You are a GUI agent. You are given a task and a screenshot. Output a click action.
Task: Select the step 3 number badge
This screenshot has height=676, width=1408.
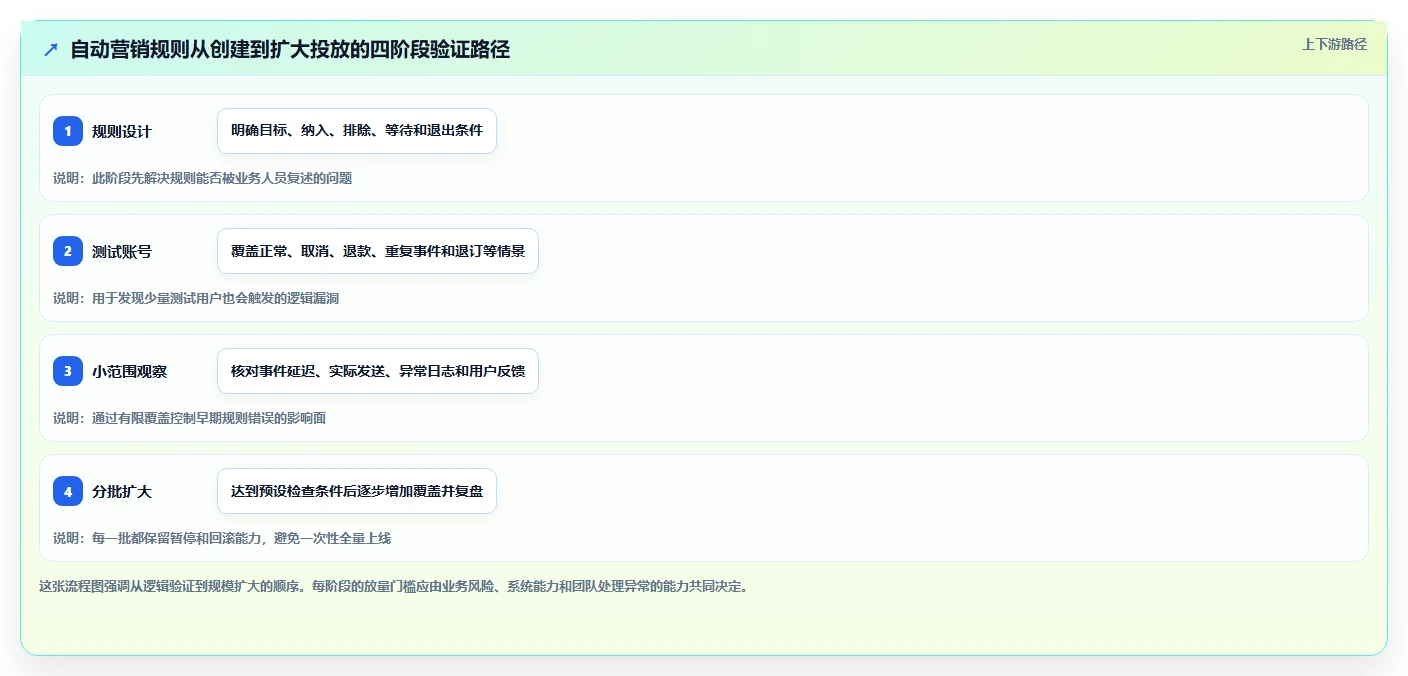[x=68, y=371]
